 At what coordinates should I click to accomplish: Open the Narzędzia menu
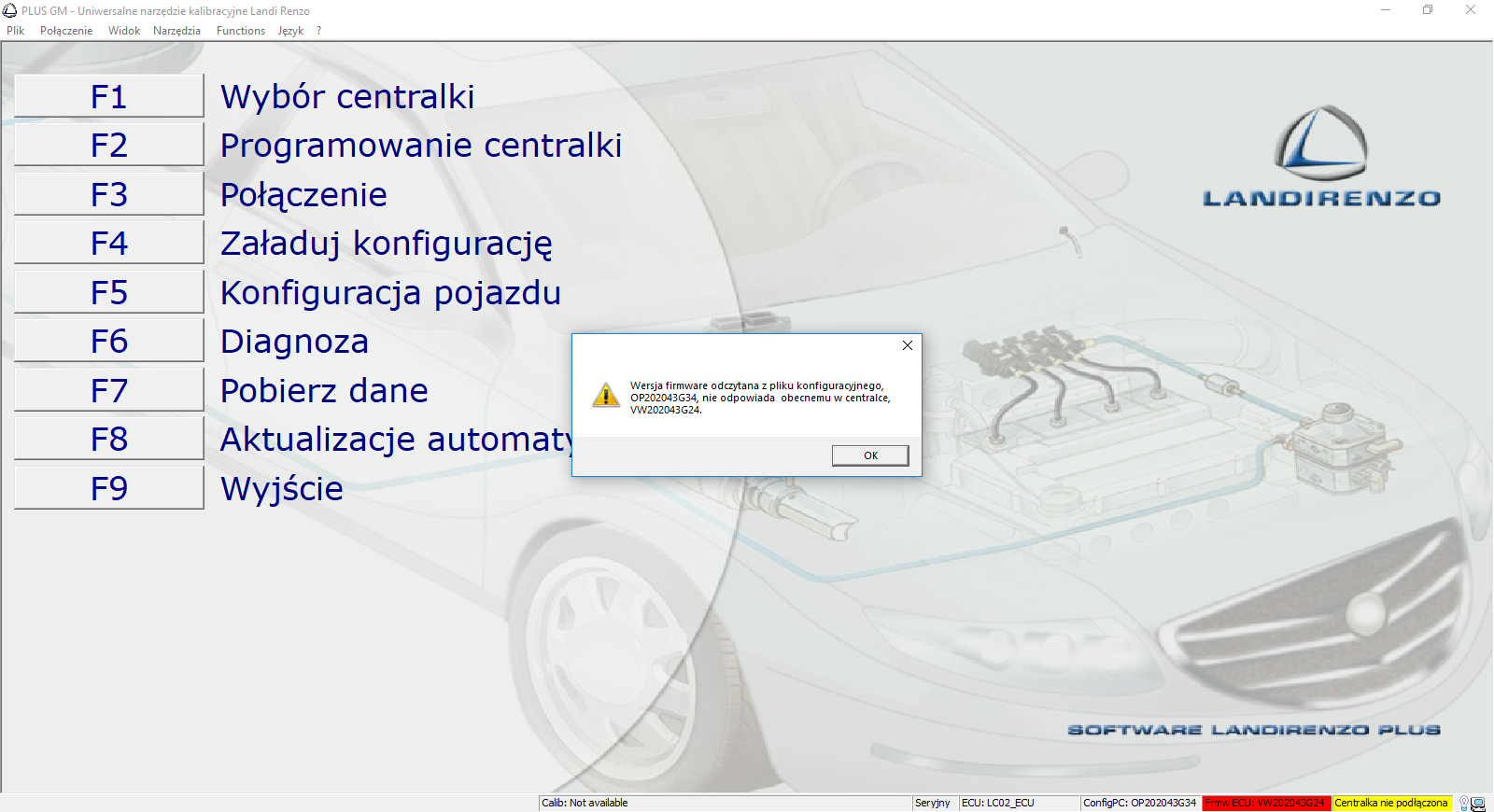176,31
